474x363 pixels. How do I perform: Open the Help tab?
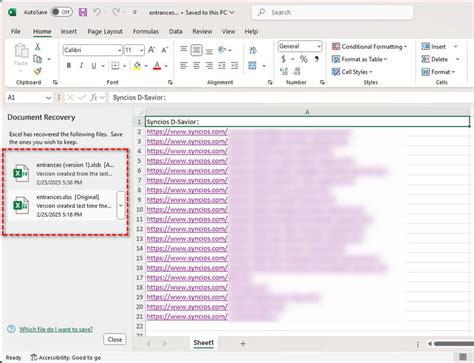251,31
